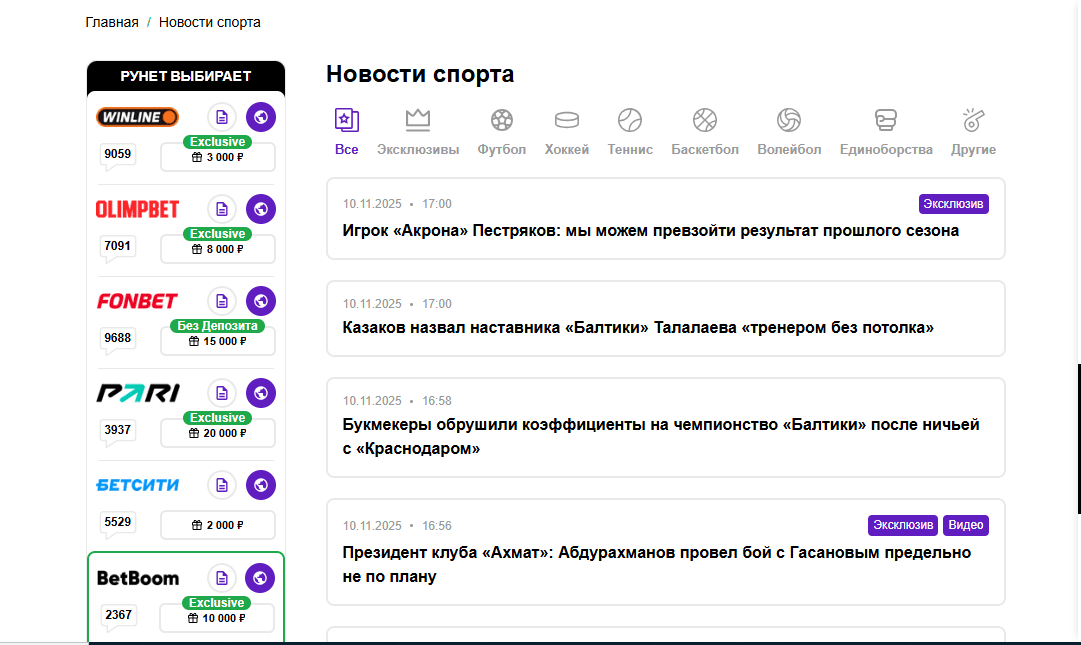Click the Fonbet 15 000 ₽ bonus button
Image resolution: width=1081 pixels, height=645 pixels.
click(x=217, y=341)
